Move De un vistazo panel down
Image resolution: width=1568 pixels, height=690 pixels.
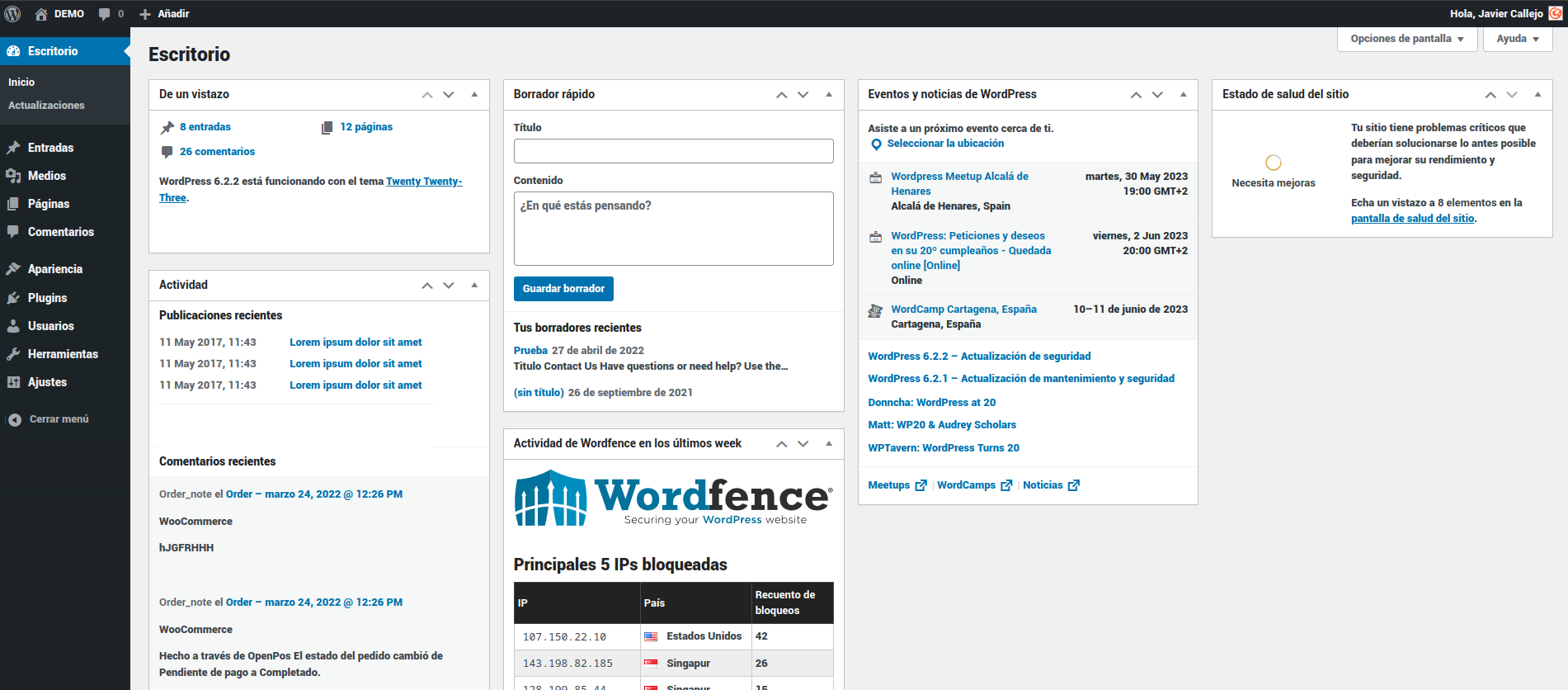tap(449, 95)
